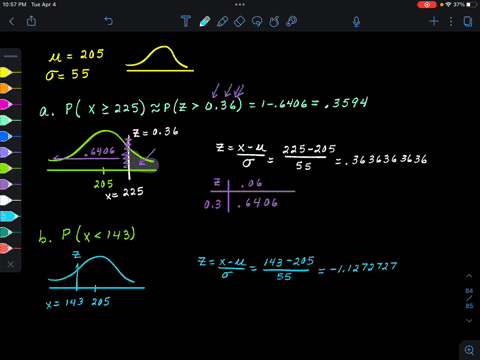Select the Lasso selection tool
Screen dimensions: 480x360
click(x=257, y=22)
